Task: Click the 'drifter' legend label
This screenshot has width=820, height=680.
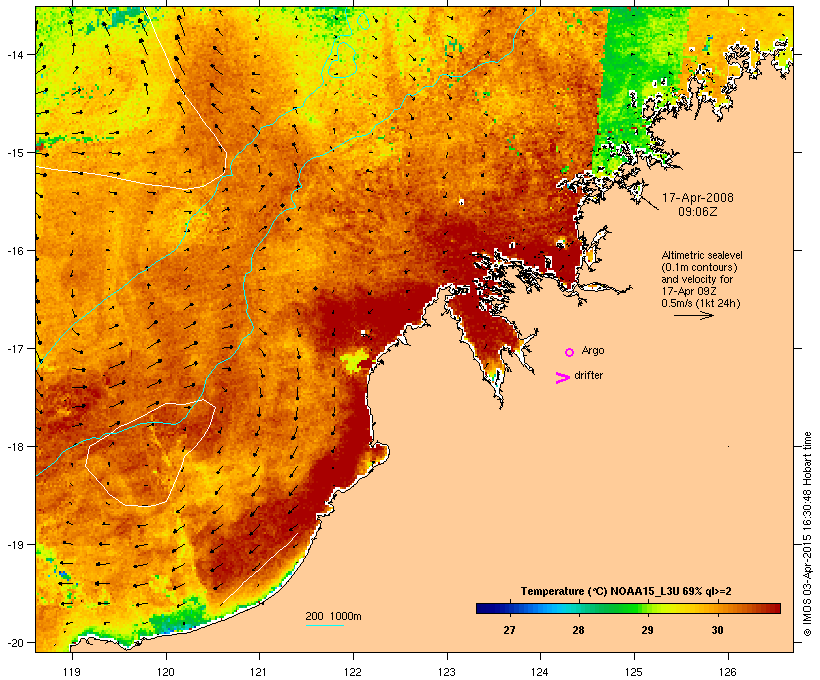Action: pos(588,375)
